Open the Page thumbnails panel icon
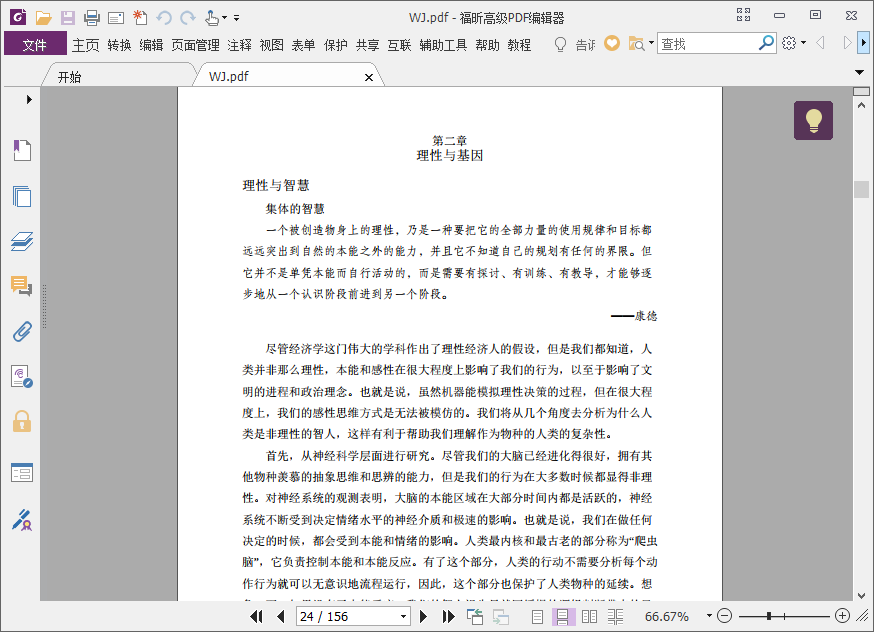 (22, 196)
